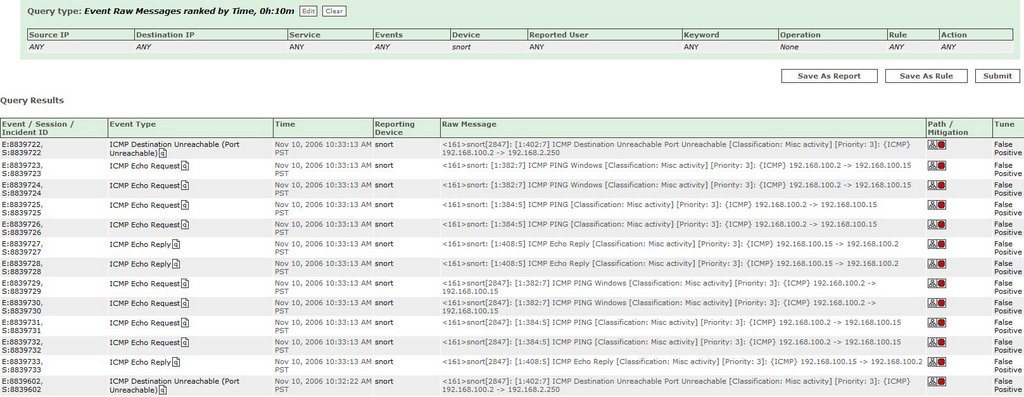
Task: Click red mitigation icon for row E:8839724
Action: (x=942, y=185)
